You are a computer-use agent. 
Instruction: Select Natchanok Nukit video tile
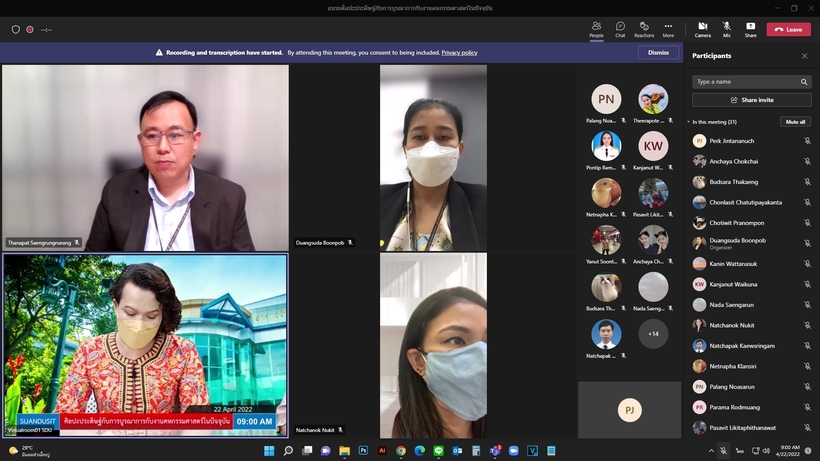434,345
